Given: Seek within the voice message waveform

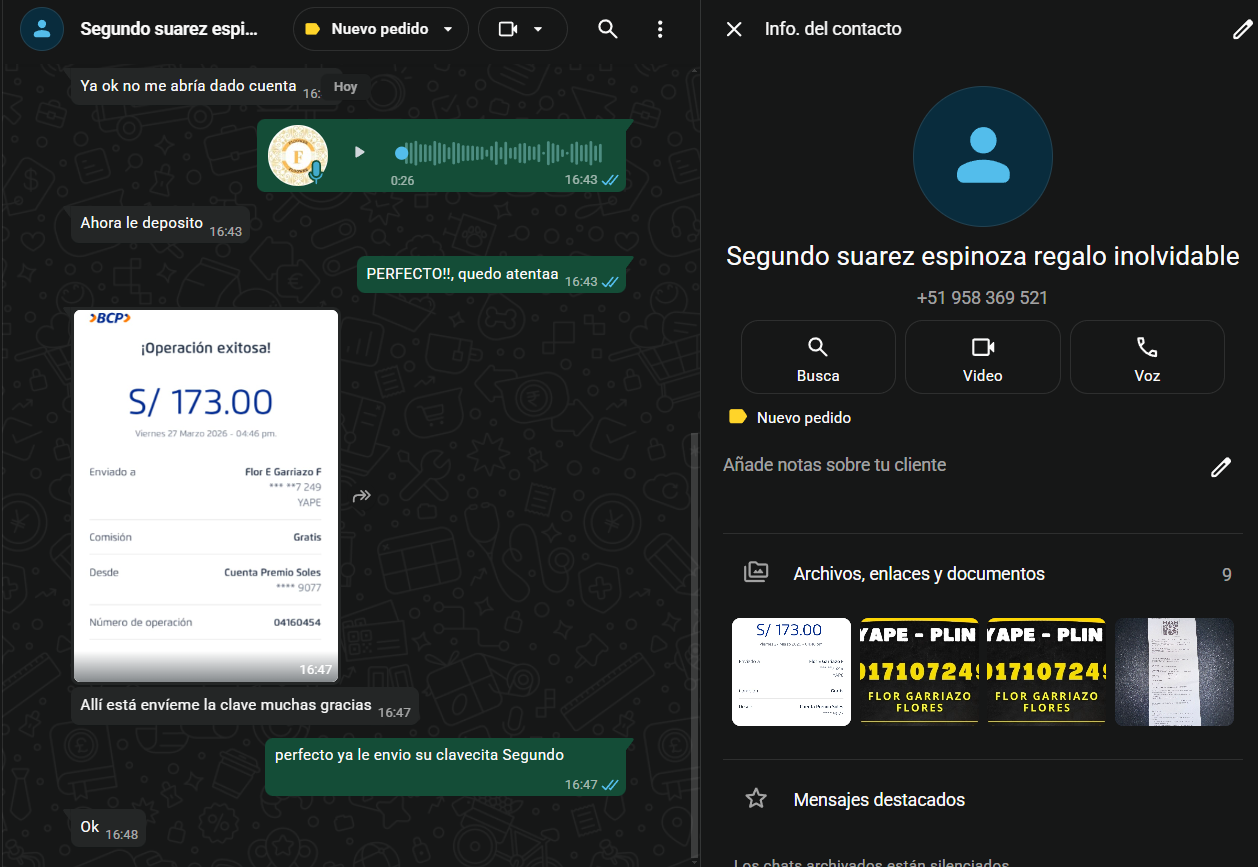Looking at the screenshot, I should (x=500, y=153).
